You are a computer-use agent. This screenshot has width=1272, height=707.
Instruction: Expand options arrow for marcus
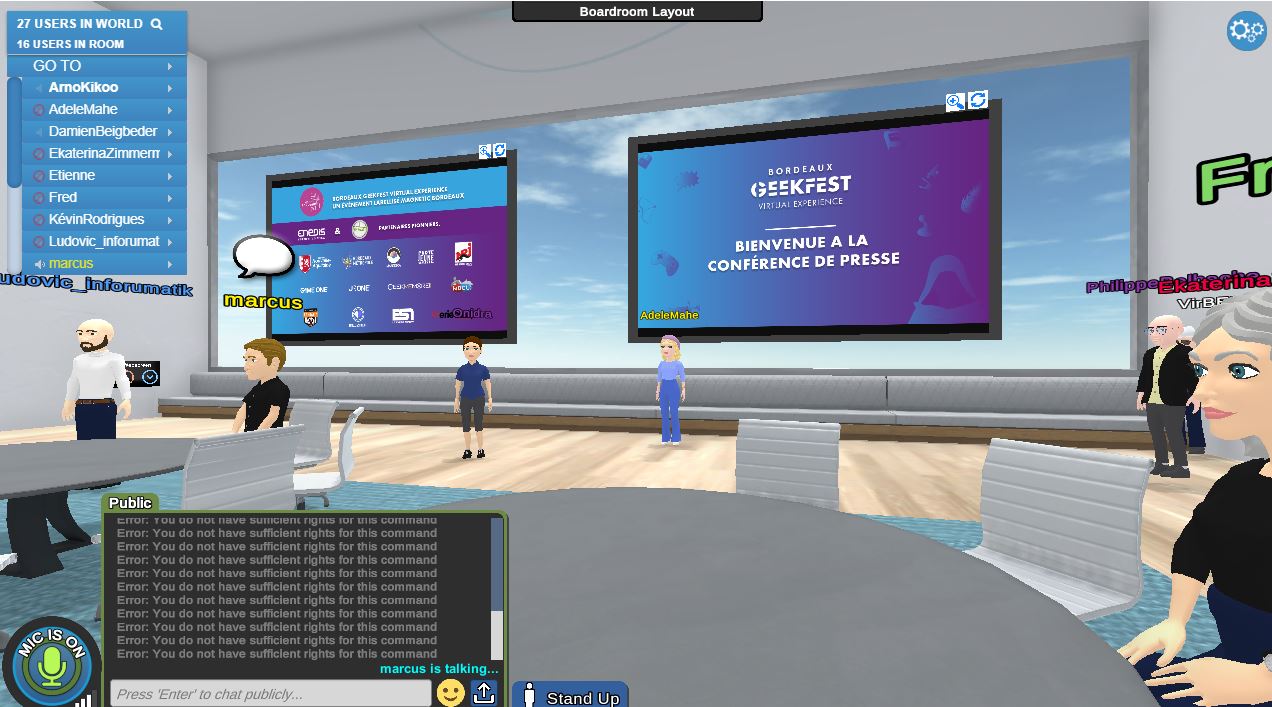tap(170, 264)
